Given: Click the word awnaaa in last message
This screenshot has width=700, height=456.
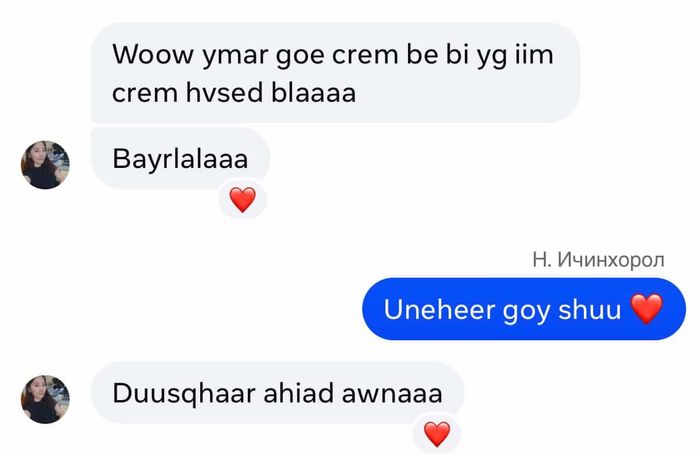Looking at the screenshot, I should click(392, 393).
